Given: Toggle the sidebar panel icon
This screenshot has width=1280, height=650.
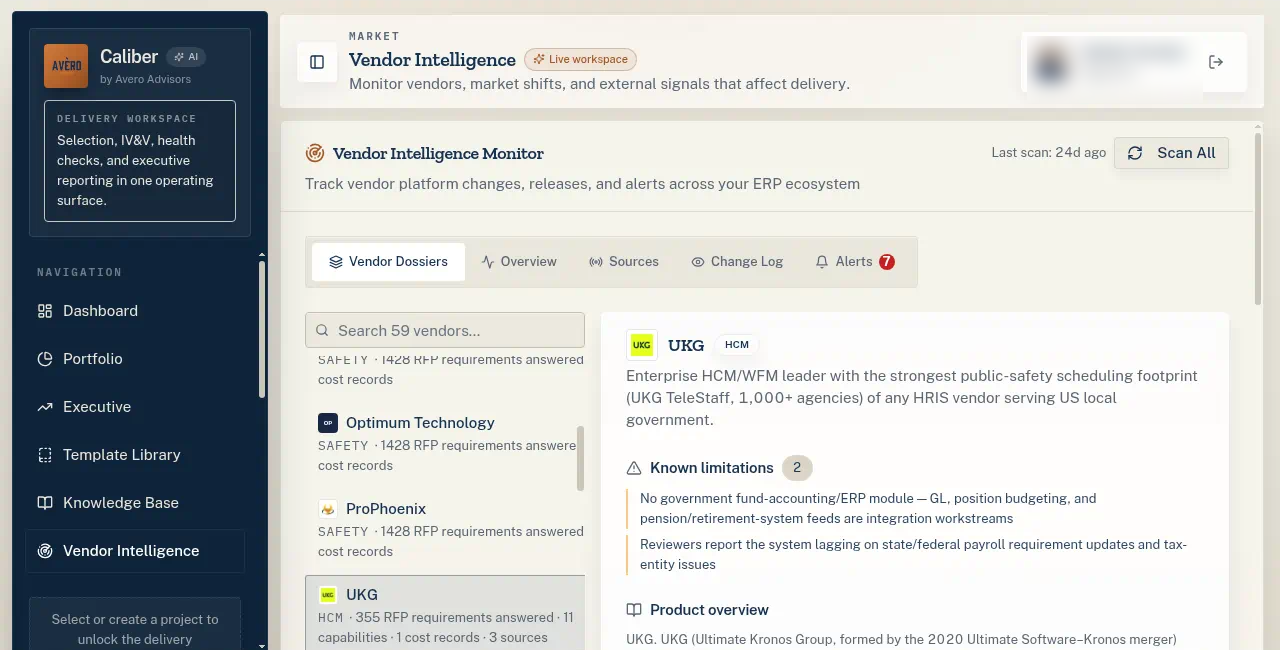Looking at the screenshot, I should point(317,62).
